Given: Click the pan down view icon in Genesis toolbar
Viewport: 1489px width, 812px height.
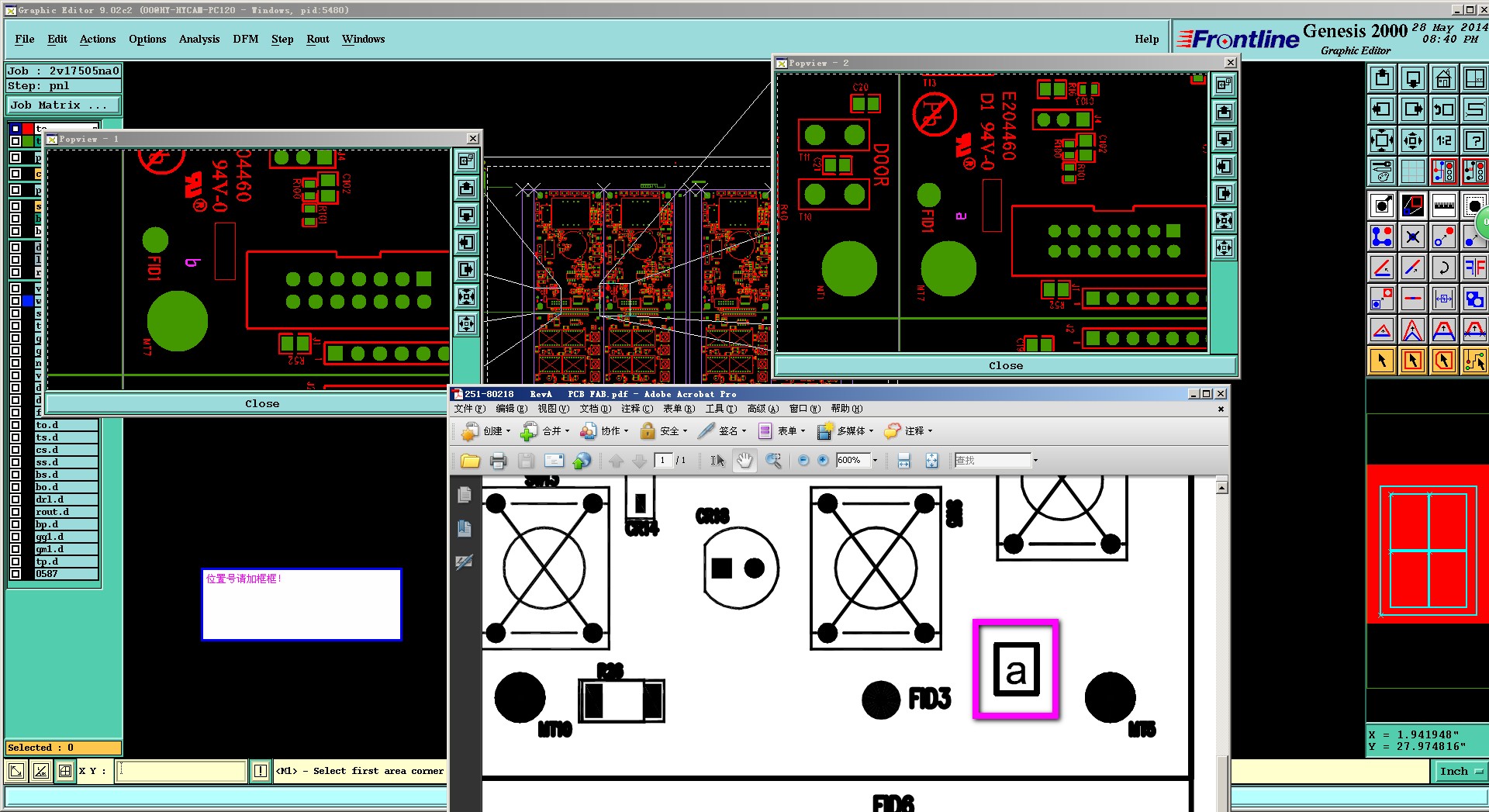Looking at the screenshot, I should coord(1413,78).
